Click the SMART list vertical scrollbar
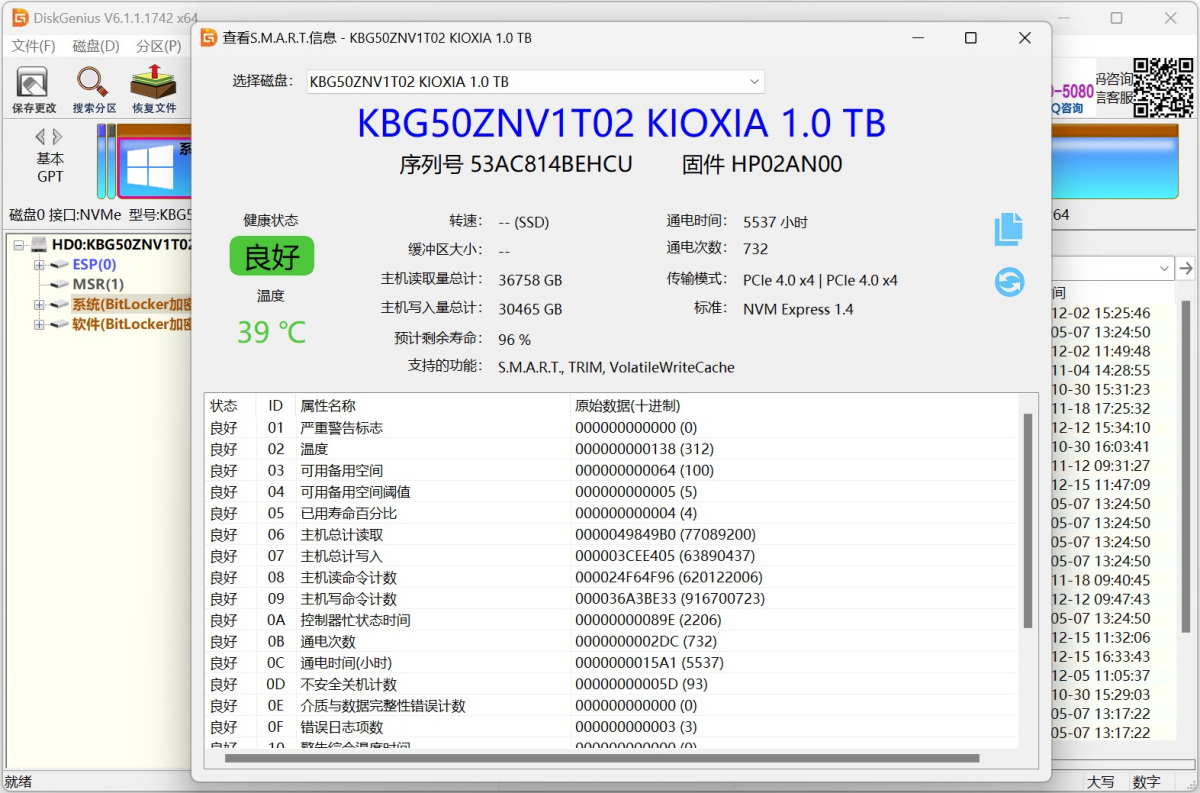Viewport: 1200px width, 793px height. pyautogui.click(x=1027, y=520)
